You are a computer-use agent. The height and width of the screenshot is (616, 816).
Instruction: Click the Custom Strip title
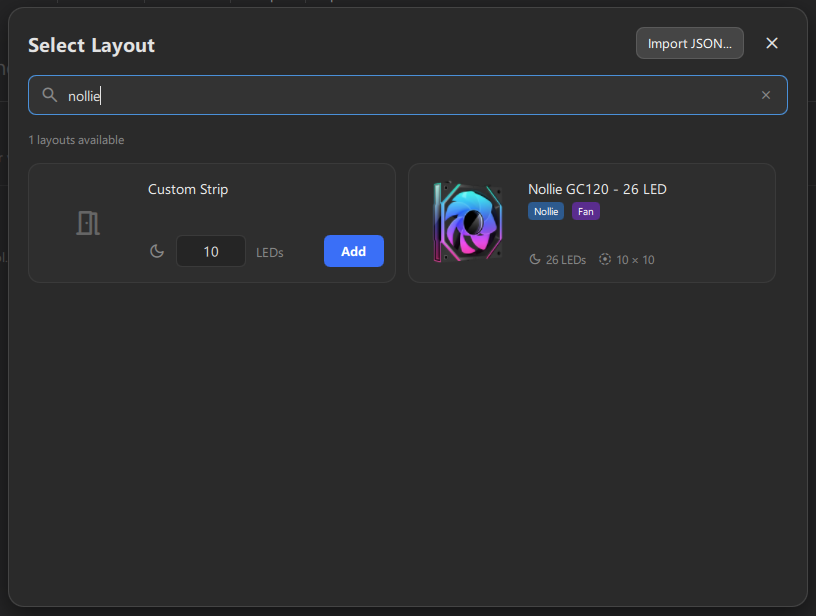click(188, 189)
